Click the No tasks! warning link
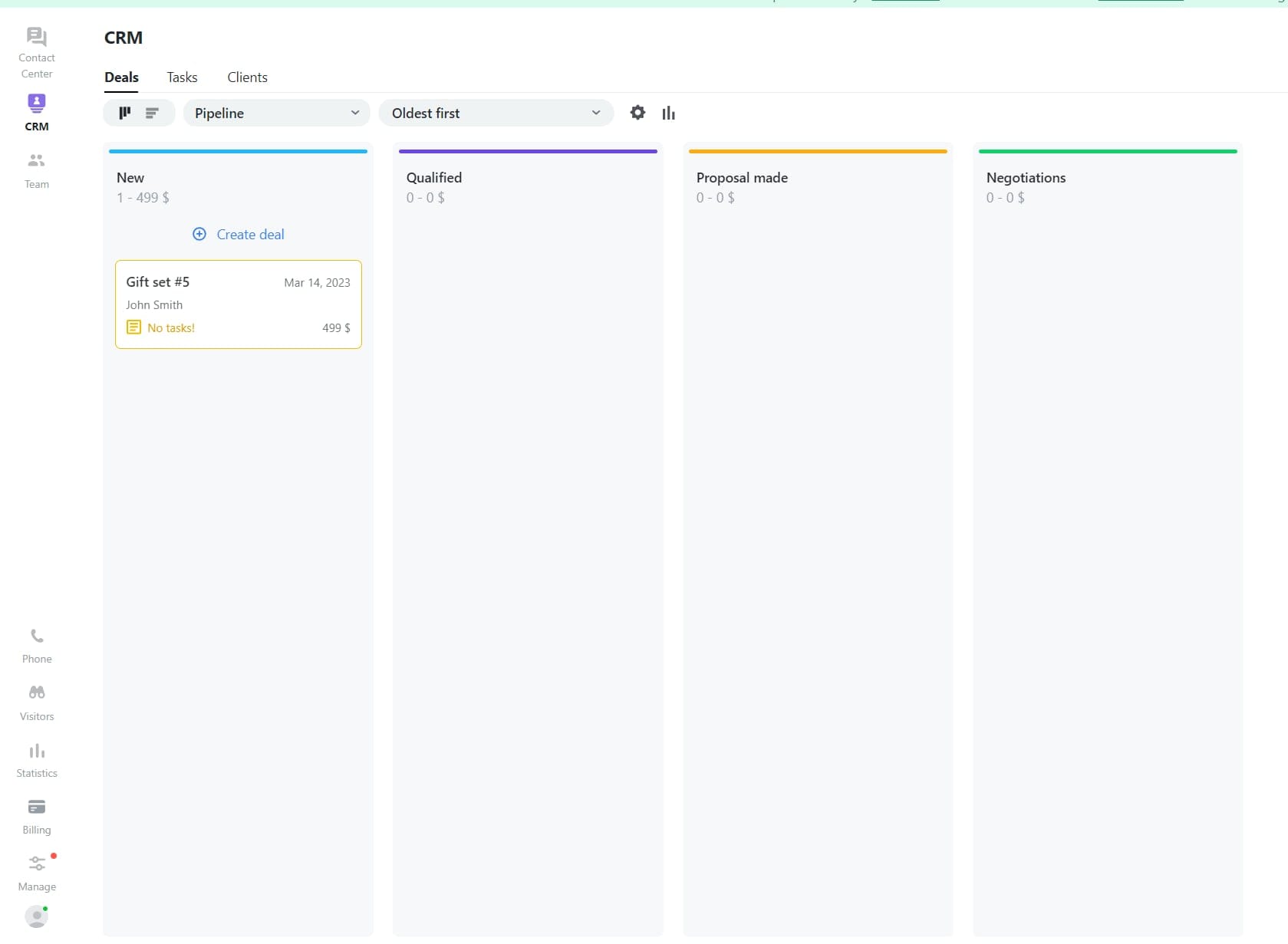Screen dimensions: 1288x944 170,328
